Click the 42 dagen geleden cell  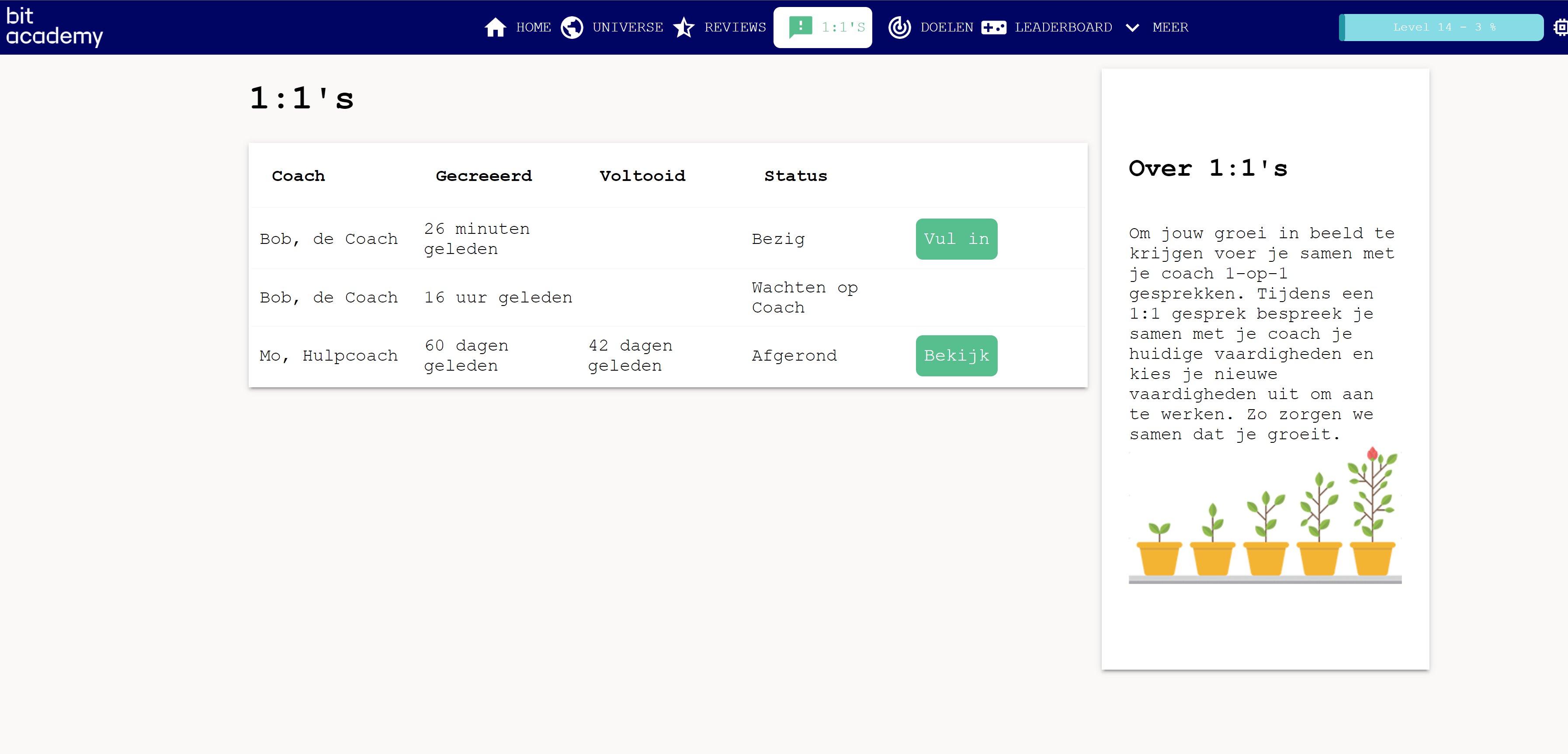tap(630, 356)
